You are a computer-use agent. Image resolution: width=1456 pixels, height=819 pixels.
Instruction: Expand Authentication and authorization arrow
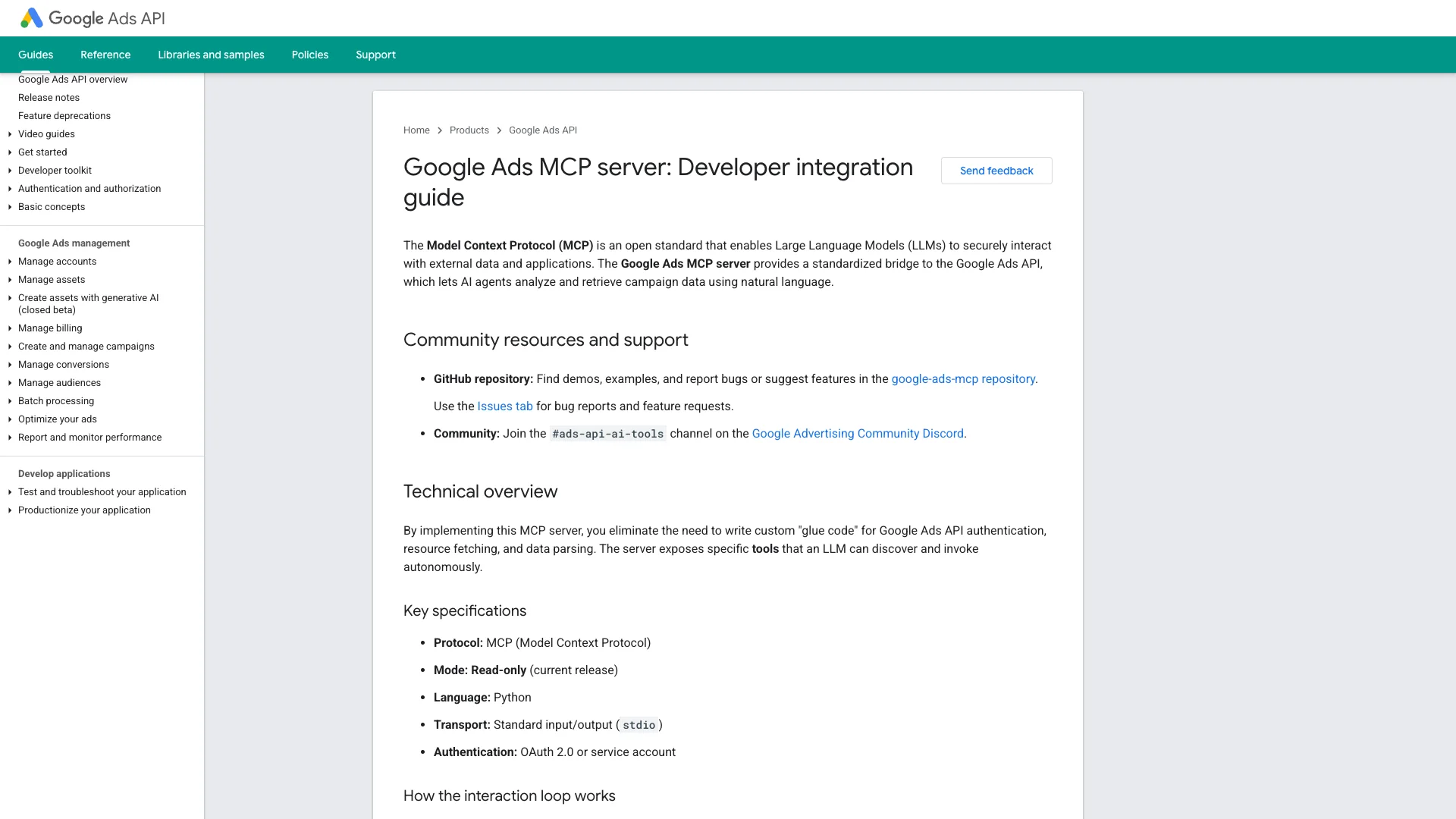click(10, 189)
